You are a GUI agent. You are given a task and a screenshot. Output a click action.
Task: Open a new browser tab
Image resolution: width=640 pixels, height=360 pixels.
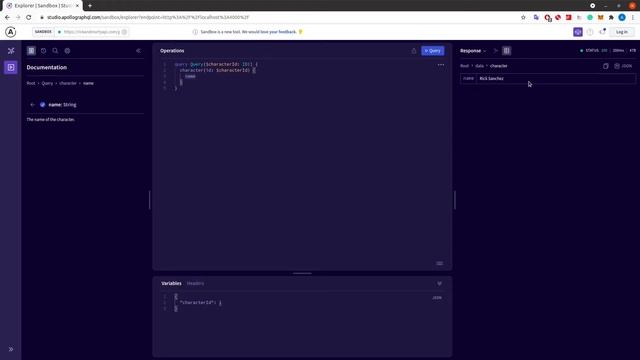pyautogui.click(x=90, y=6)
